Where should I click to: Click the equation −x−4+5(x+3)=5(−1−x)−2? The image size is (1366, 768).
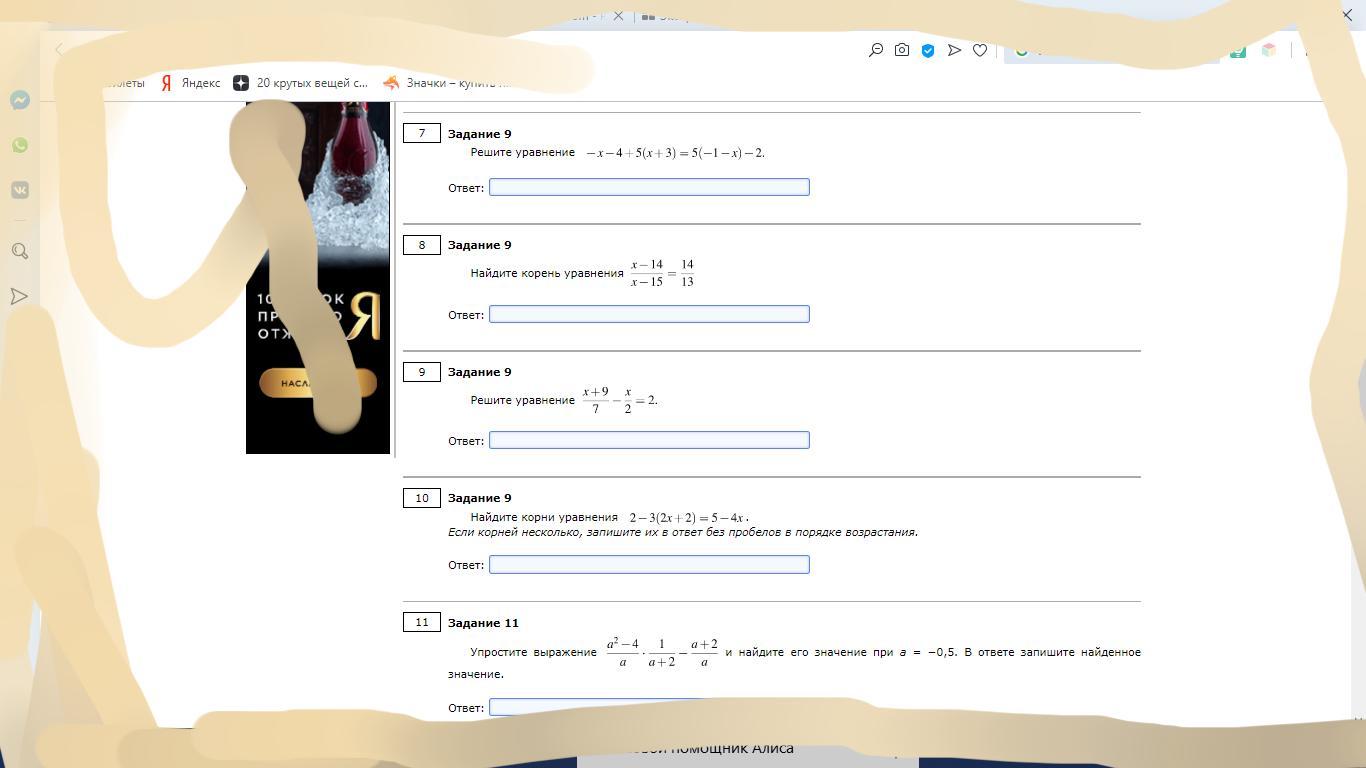point(675,153)
